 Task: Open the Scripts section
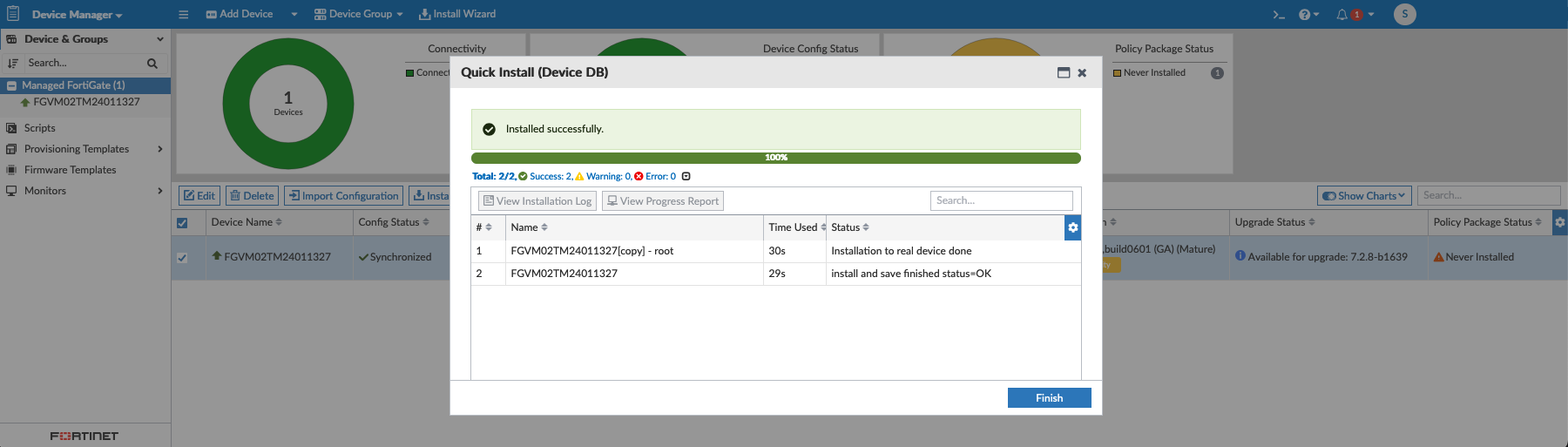[x=39, y=128]
